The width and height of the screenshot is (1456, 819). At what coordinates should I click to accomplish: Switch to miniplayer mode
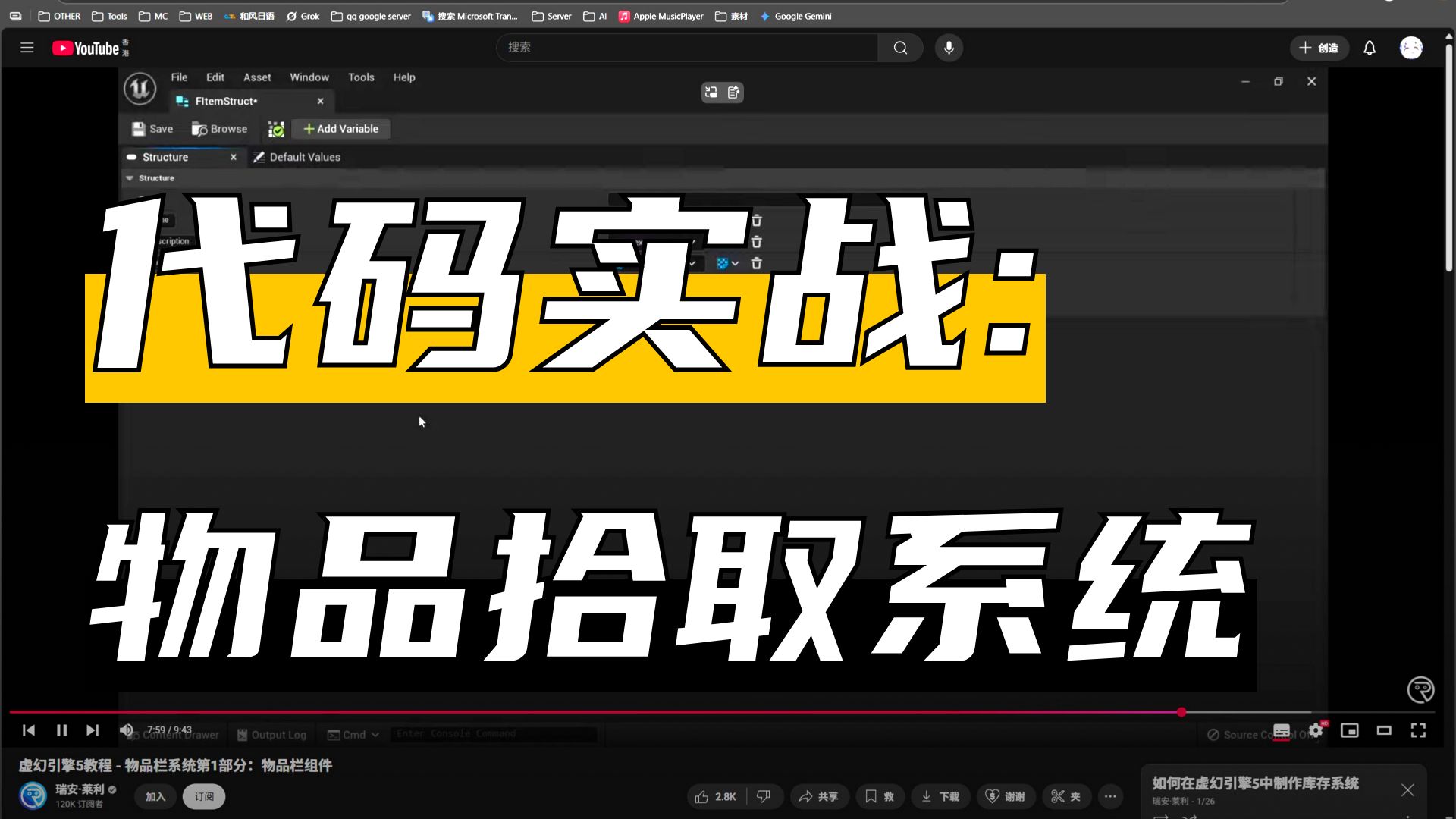tap(1350, 730)
